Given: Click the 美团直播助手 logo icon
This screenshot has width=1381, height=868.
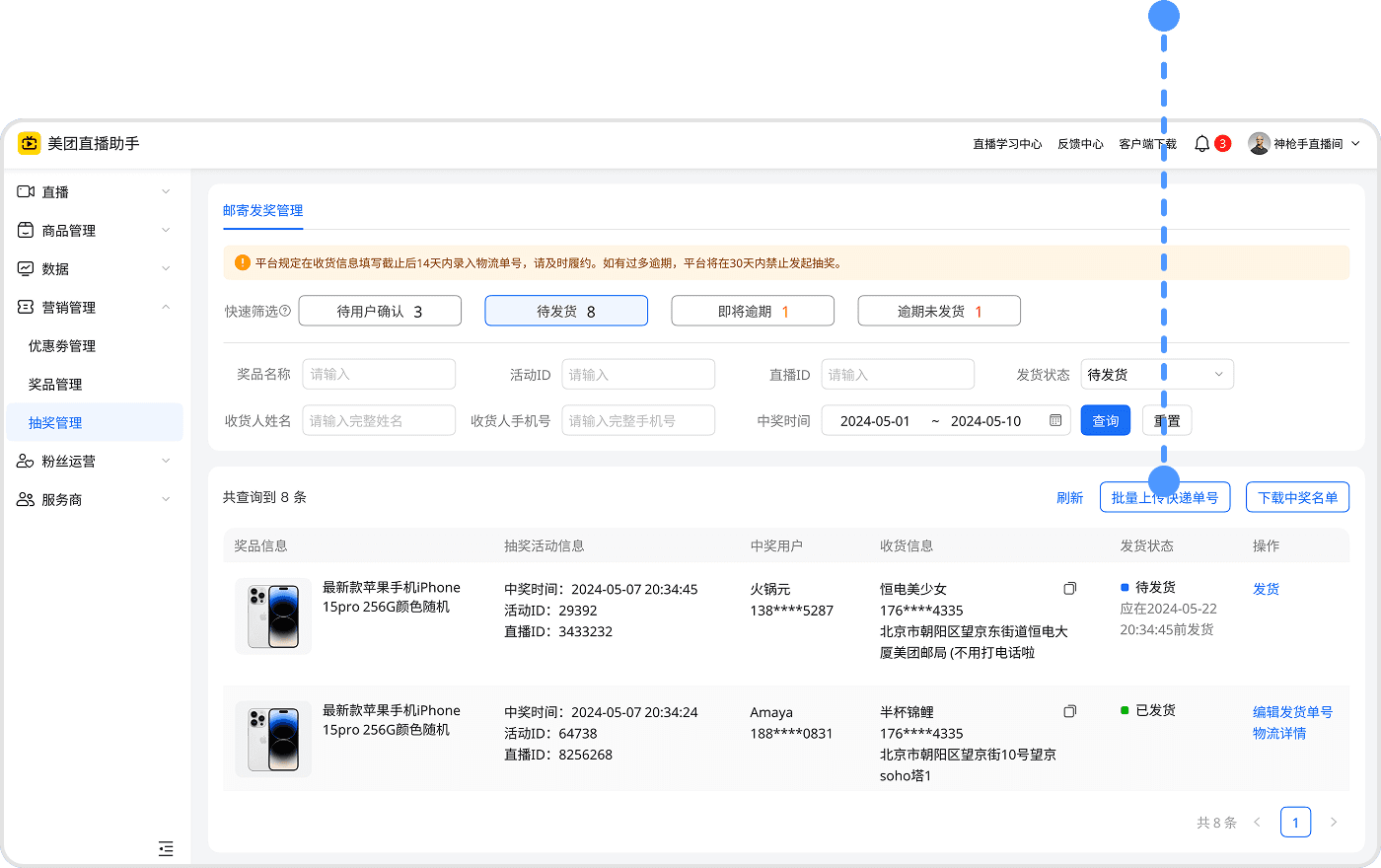Looking at the screenshot, I should click(x=29, y=143).
